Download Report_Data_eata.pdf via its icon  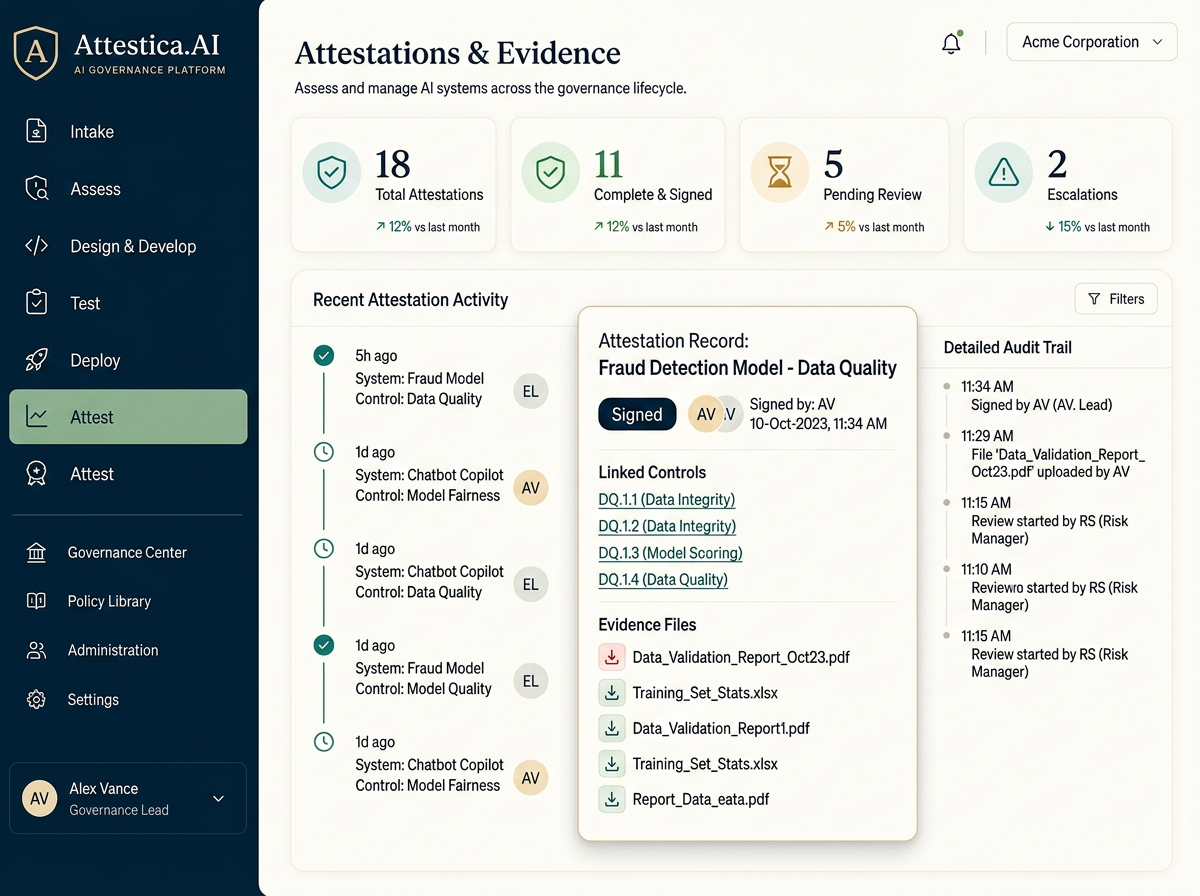click(611, 799)
